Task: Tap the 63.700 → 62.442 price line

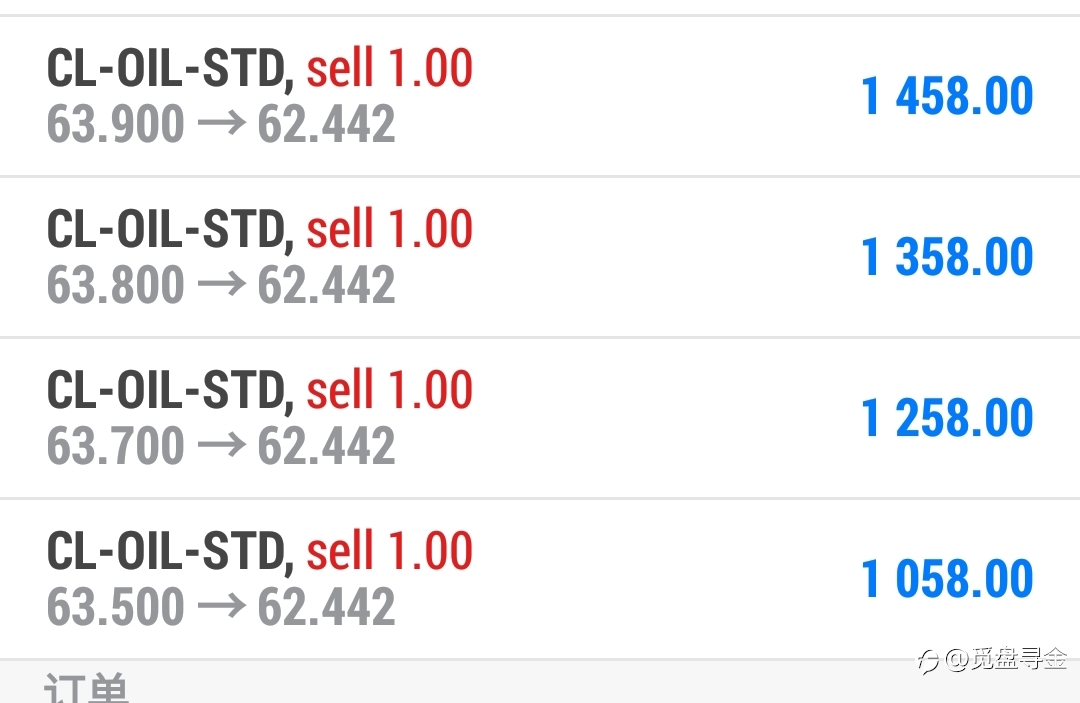Action: [x=221, y=445]
